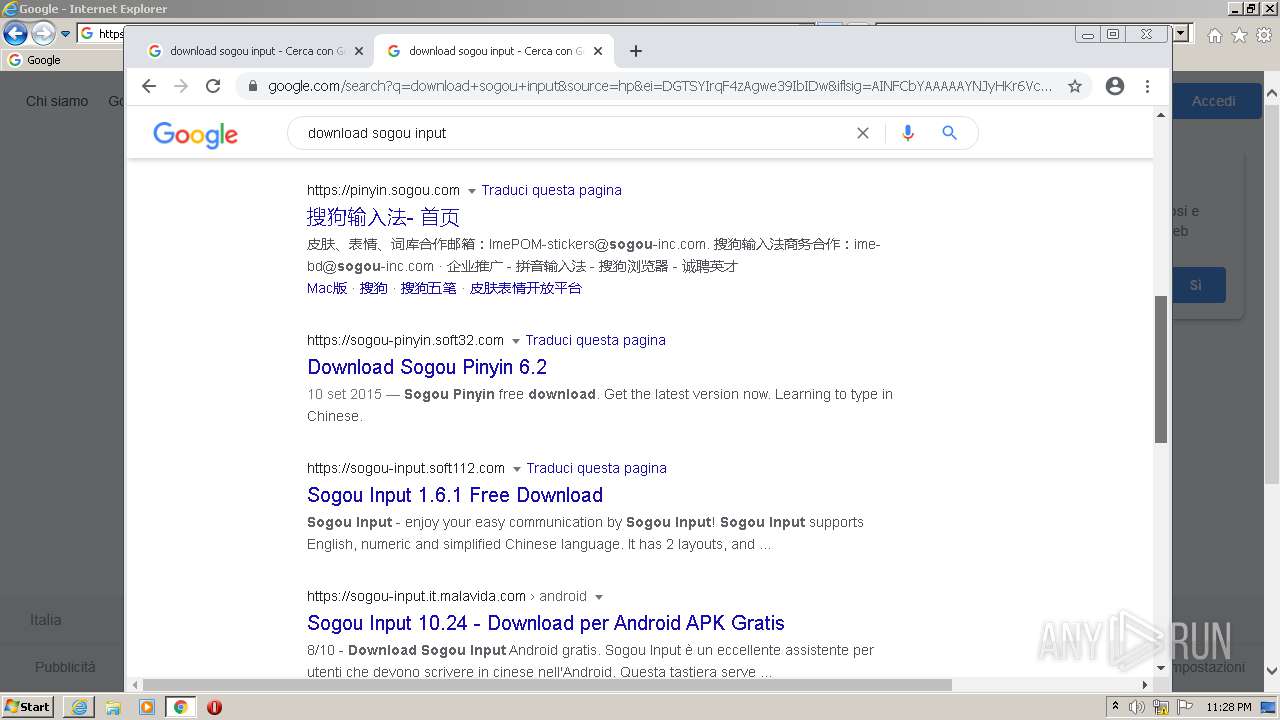
Task: Open the Chrome profile avatar menu
Action: (1115, 86)
